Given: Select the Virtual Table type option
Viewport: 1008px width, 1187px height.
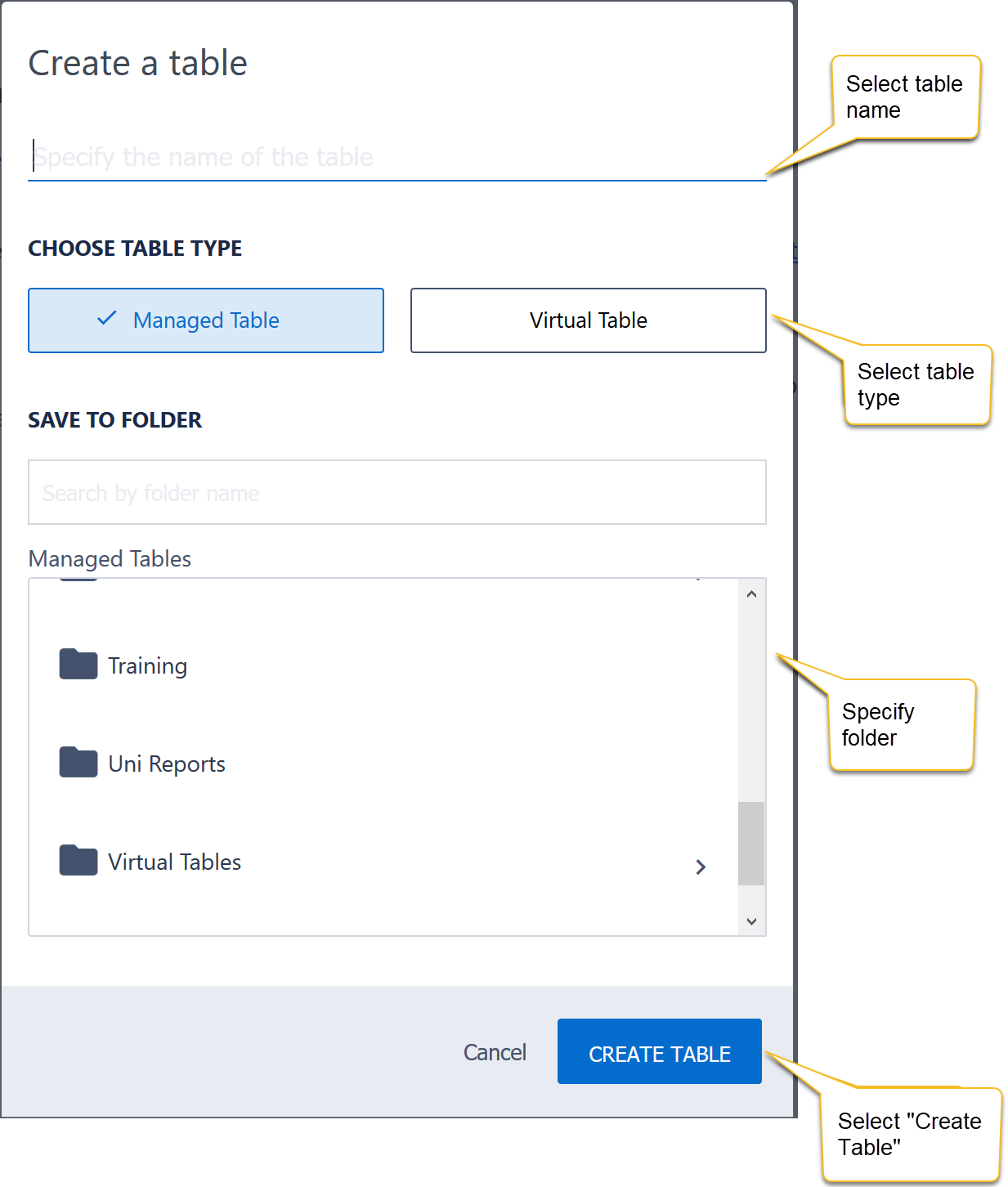Looking at the screenshot, I should [x=588, y=320].
